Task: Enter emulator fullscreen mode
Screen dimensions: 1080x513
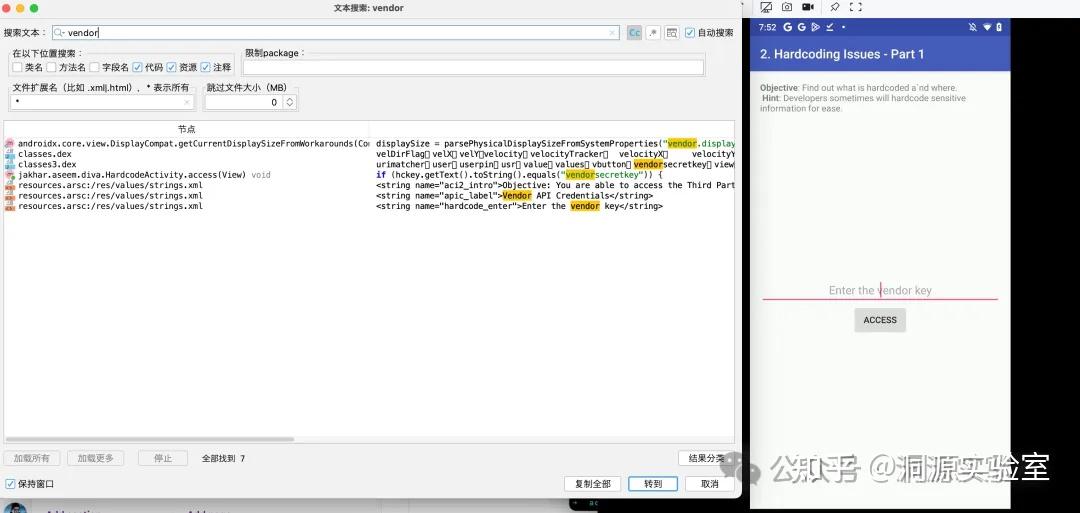Action: click(x=856, y=7)
